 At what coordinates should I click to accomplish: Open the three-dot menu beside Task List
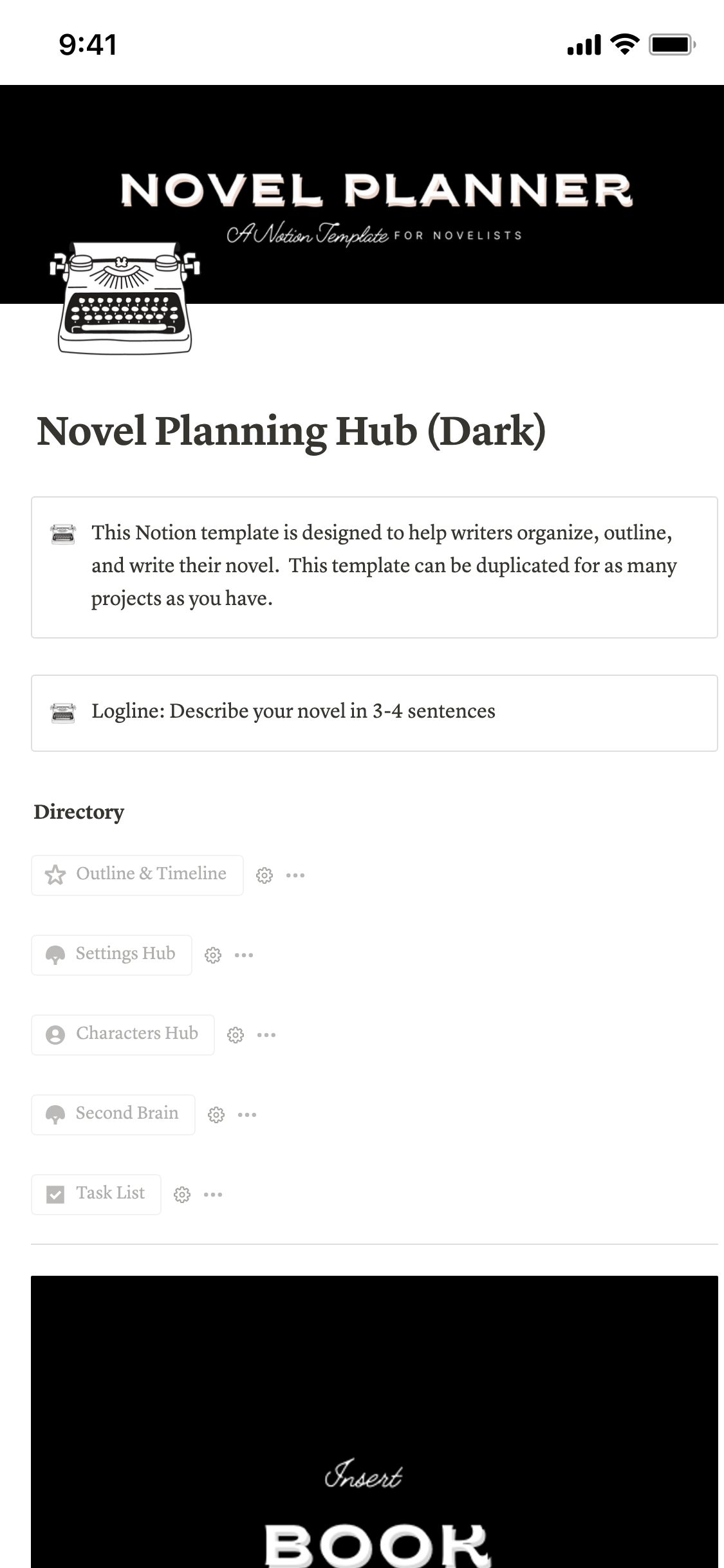(213, 1195)
